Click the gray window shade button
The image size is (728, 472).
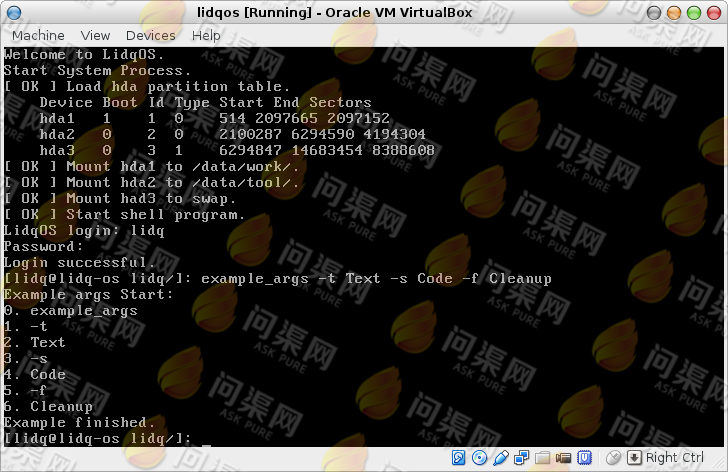(x=654, y=13)
